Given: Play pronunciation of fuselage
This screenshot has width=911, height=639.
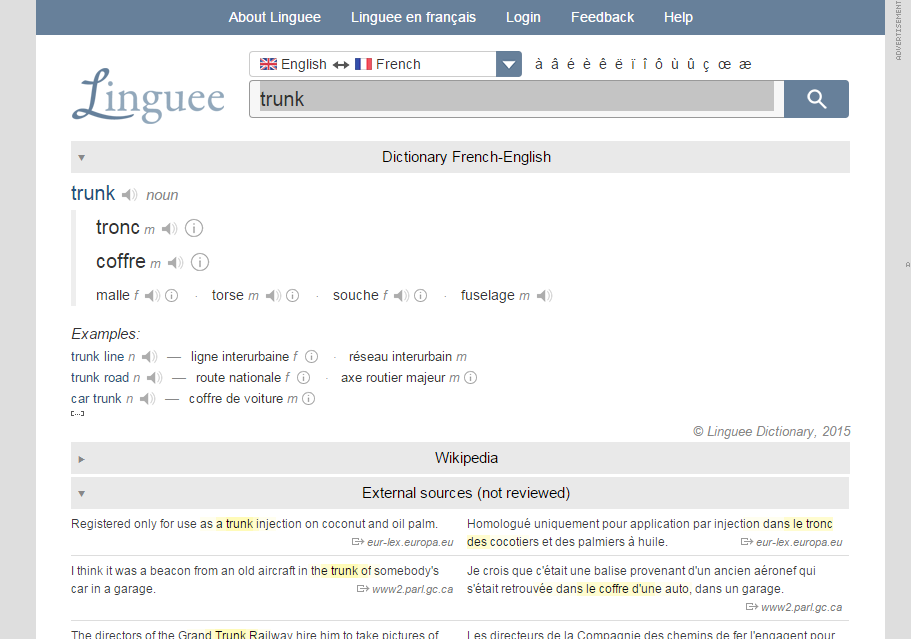Looking at the screenshot, I should pyautogui.click(x=544, y=296).
